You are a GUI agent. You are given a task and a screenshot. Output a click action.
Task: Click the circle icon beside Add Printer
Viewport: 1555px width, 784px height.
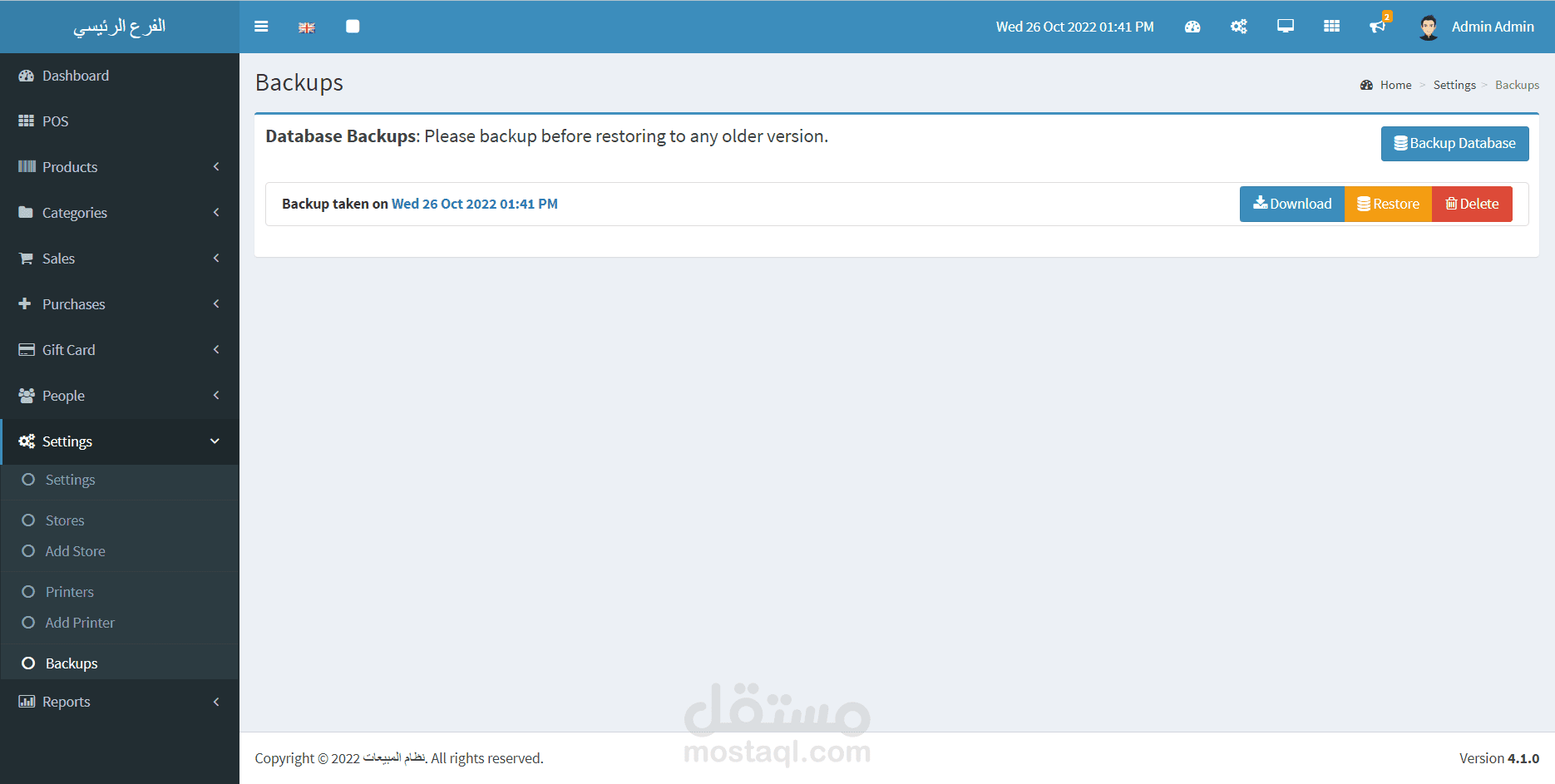click(28, 623)
